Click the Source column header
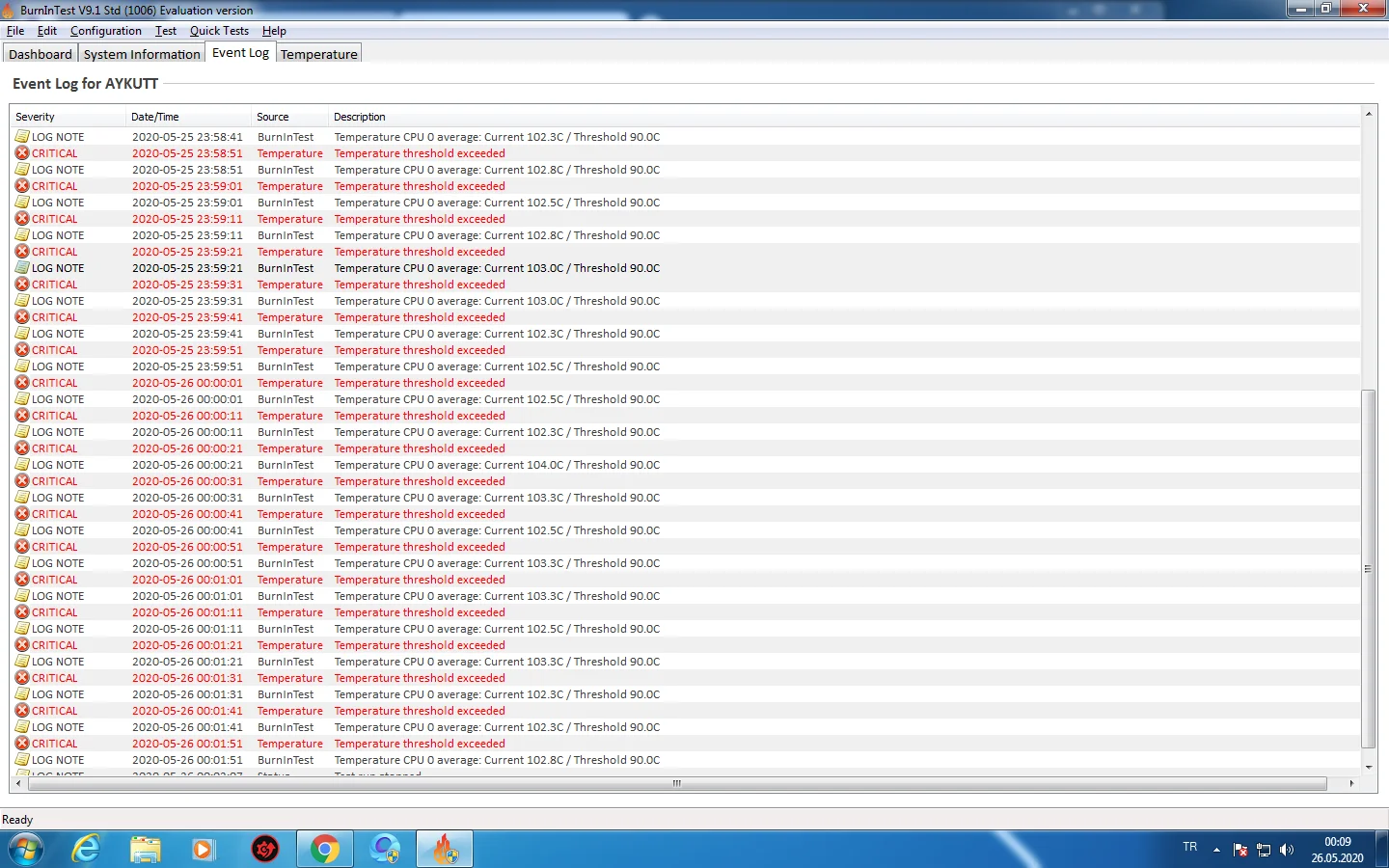 pyautogui.click(x=289, y=117)
